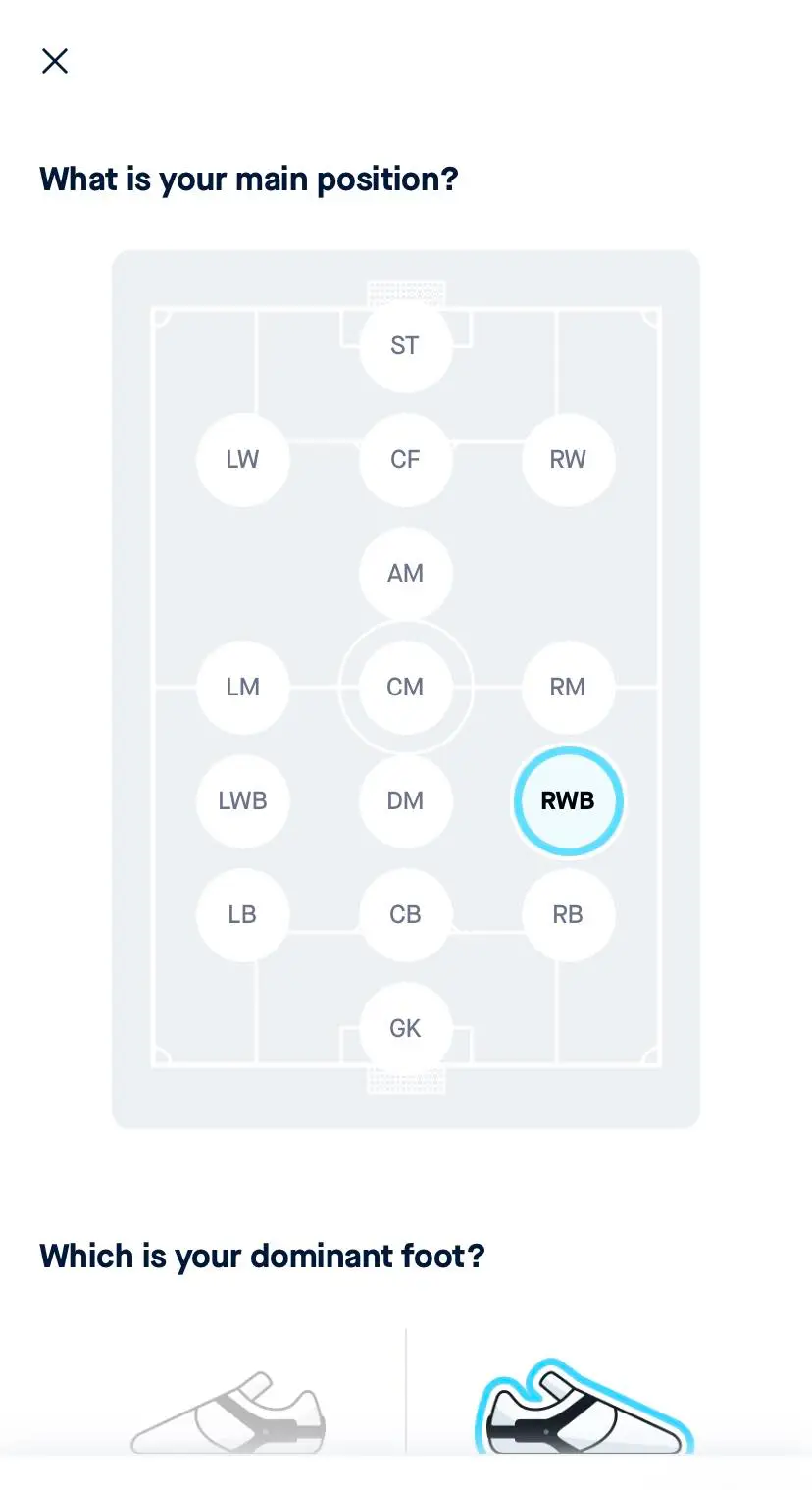Click the "Which is your dominant foot?" heading
The width and height of the screenshot is (812, 1490).
click(x=262, y=1256)
